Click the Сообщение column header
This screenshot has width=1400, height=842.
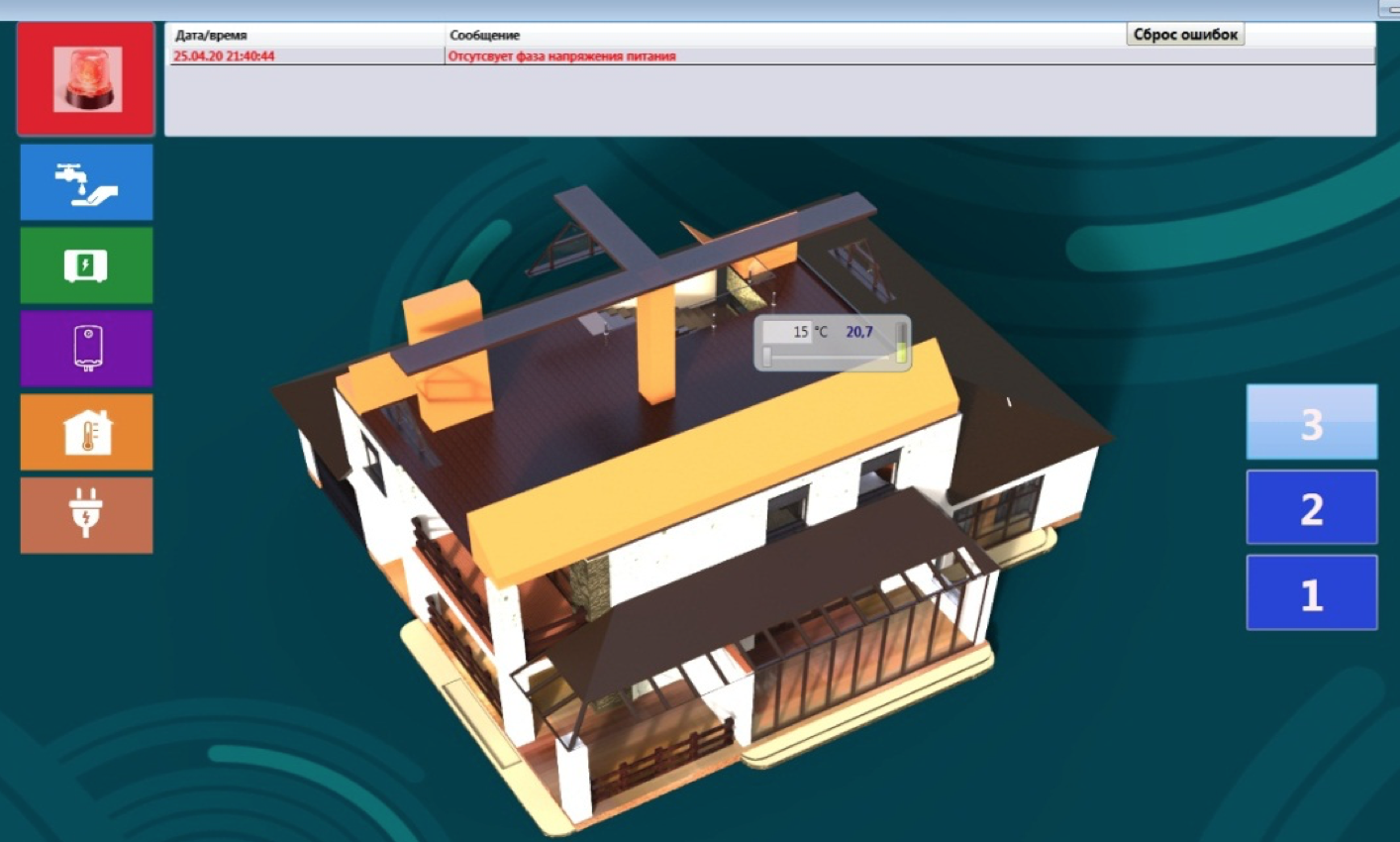coord(484,36)
